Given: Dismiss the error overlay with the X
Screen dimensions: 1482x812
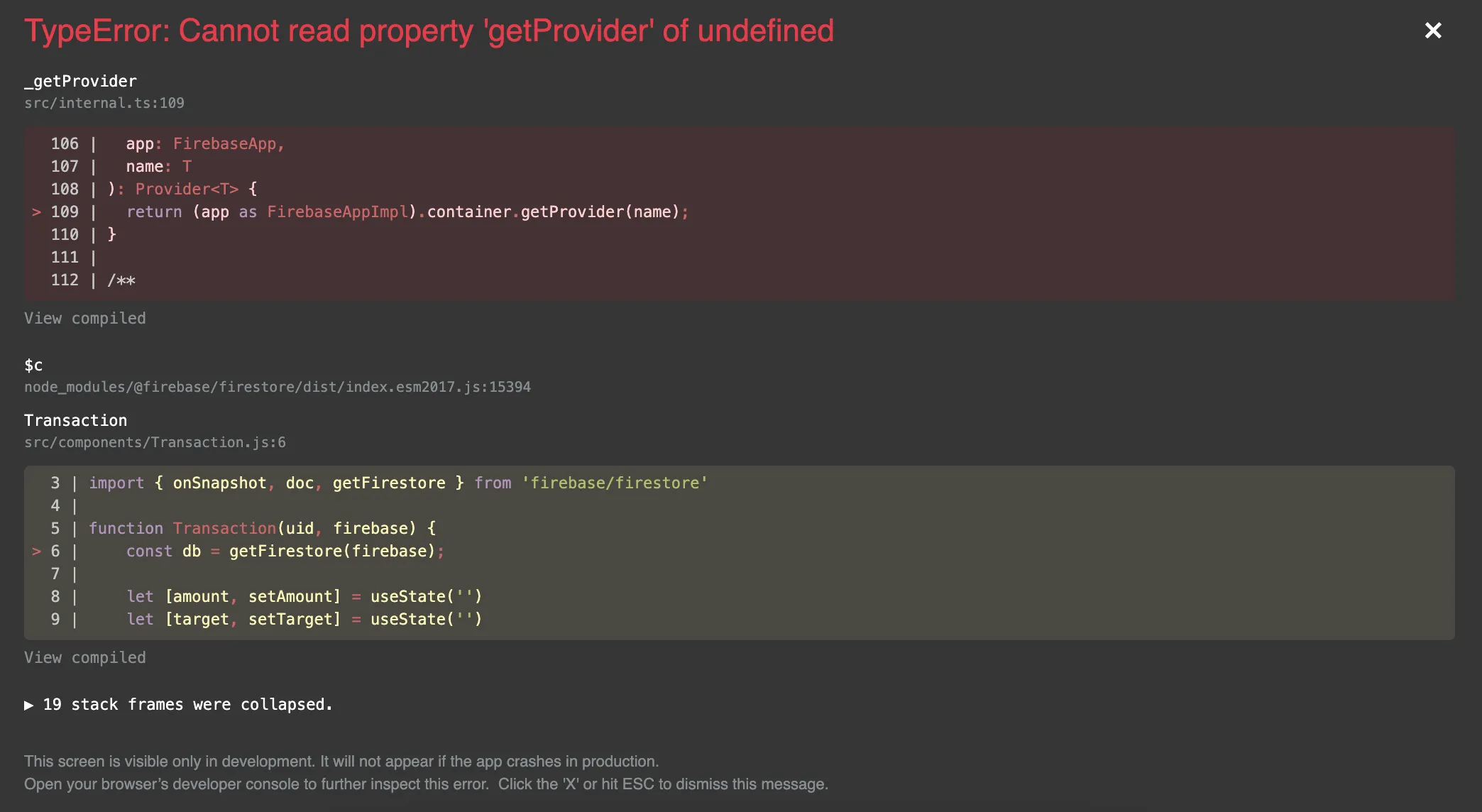Looking at the screenshot, I should click(1432, 31).
